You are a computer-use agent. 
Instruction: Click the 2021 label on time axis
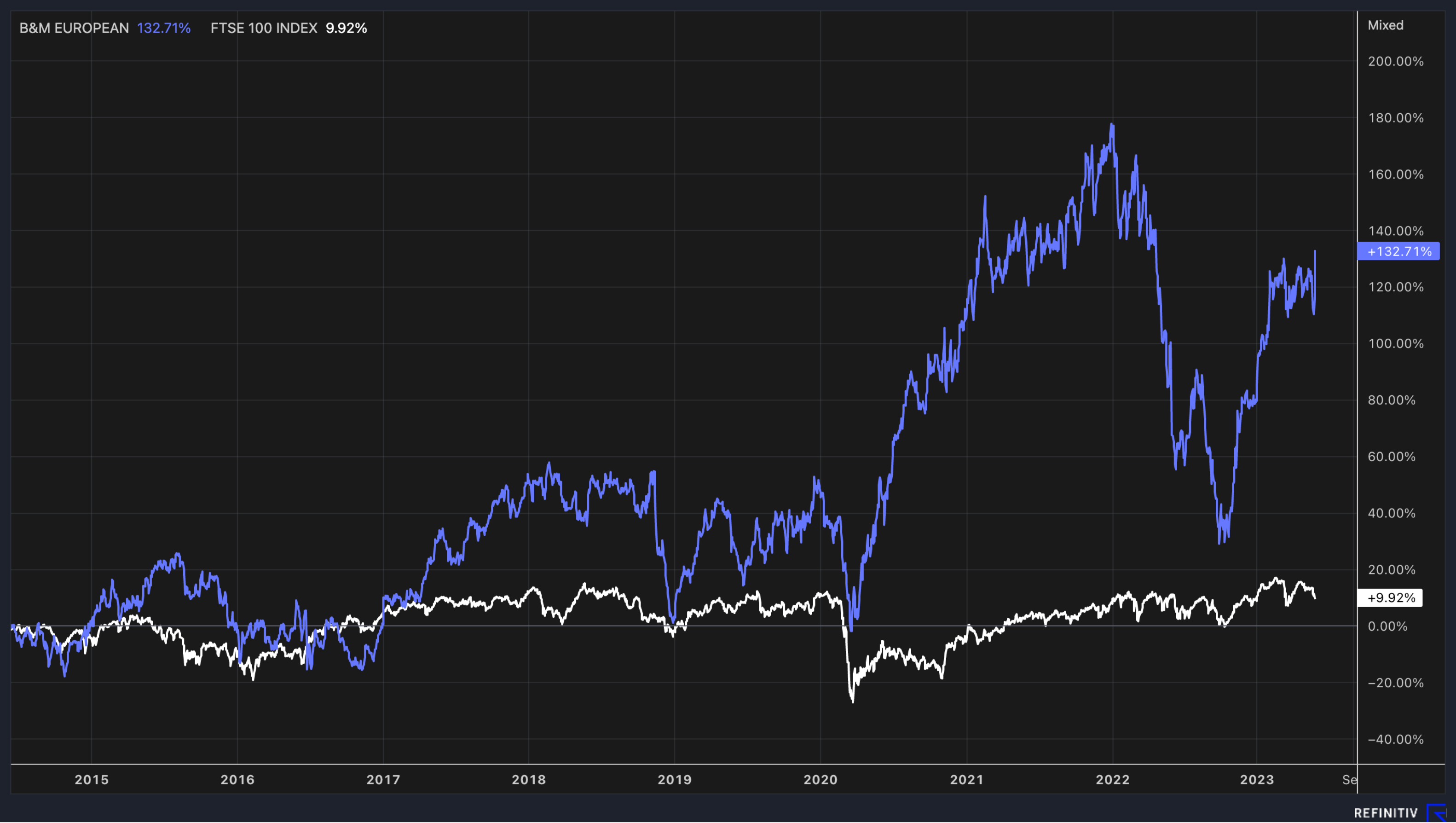click(x=966, y=779)
